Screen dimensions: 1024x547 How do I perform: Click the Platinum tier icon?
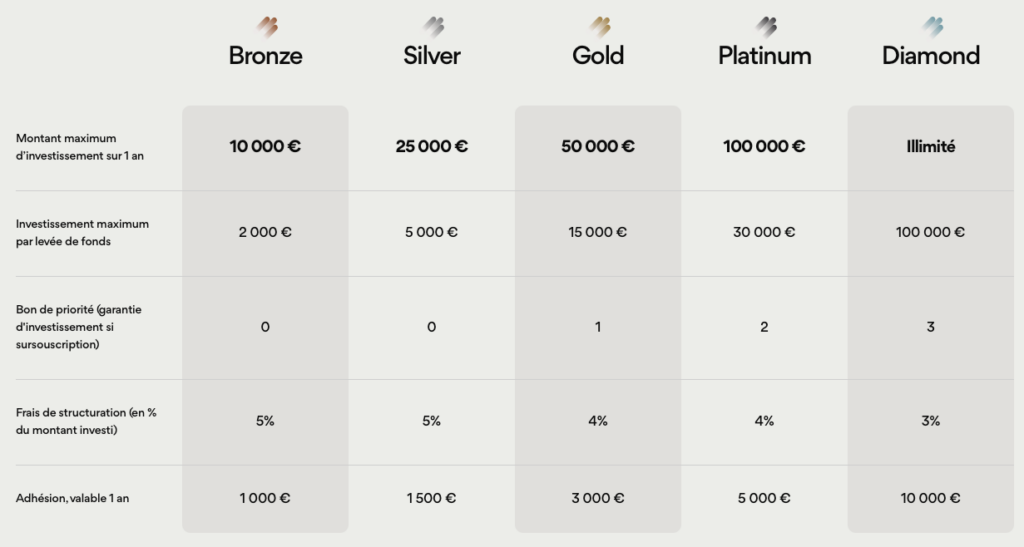765,25
